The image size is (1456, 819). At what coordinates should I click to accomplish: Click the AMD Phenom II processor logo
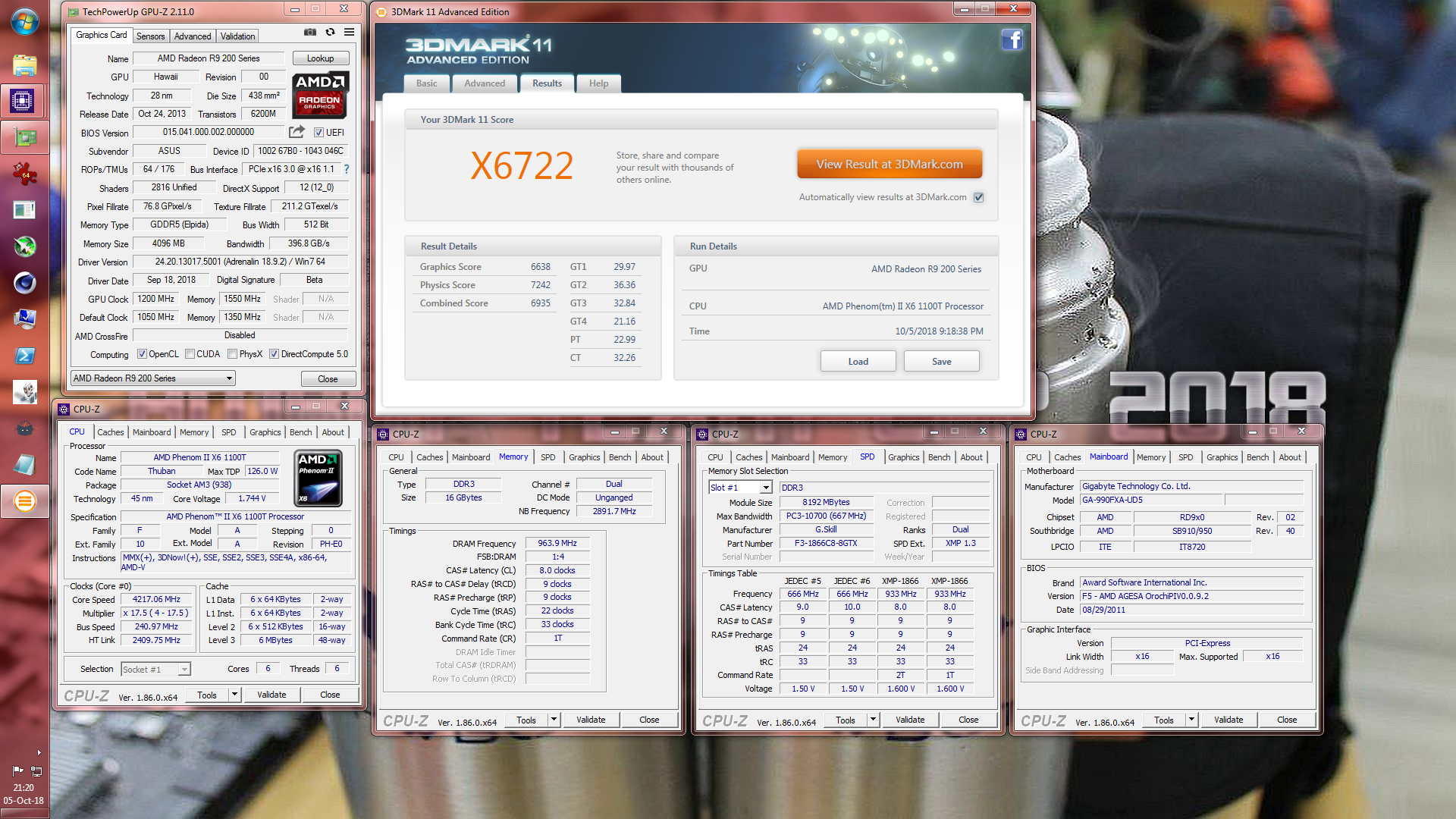coord(318,478)
